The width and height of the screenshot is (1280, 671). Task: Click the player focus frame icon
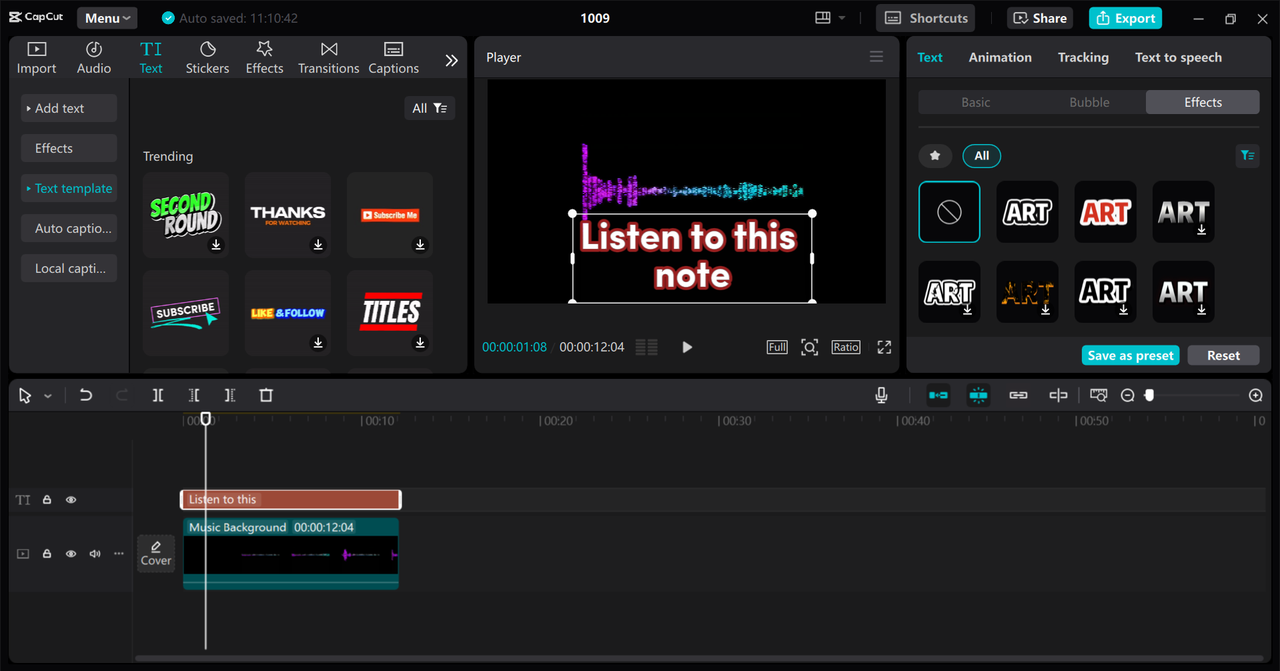[810, 347]
